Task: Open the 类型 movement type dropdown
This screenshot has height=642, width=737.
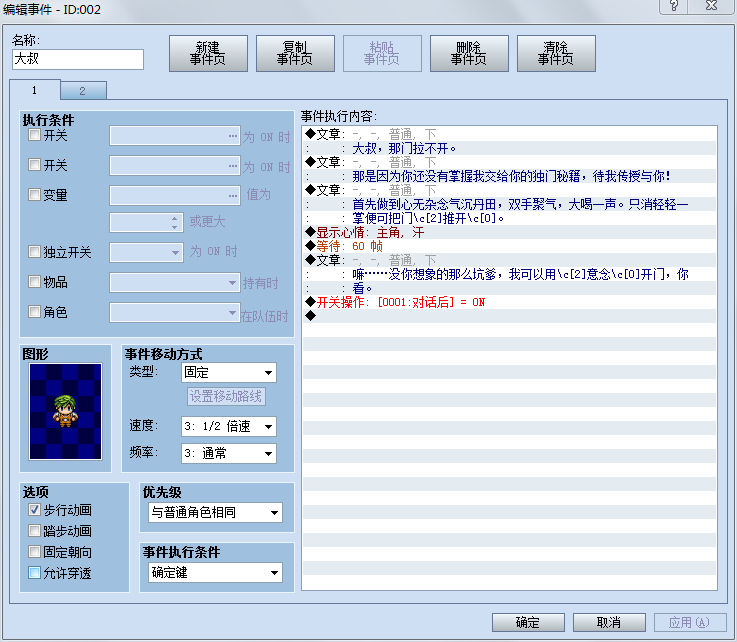Action: point(229,373)
